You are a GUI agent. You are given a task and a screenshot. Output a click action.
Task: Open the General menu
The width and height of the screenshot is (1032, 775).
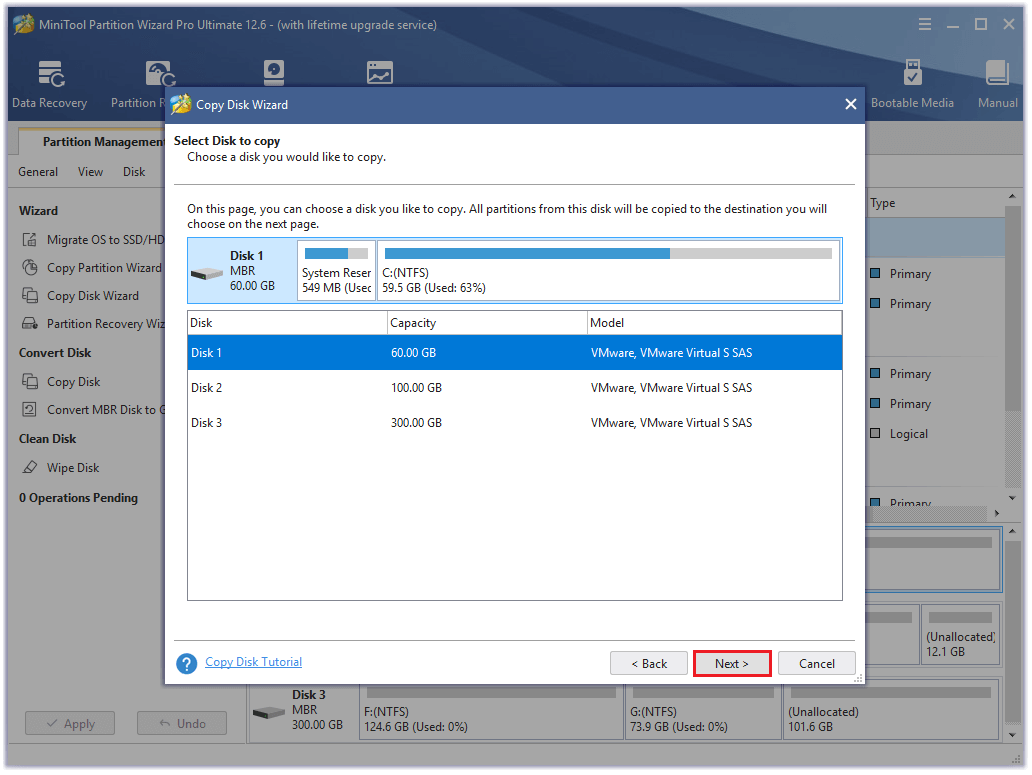click(x=38, y=172)
